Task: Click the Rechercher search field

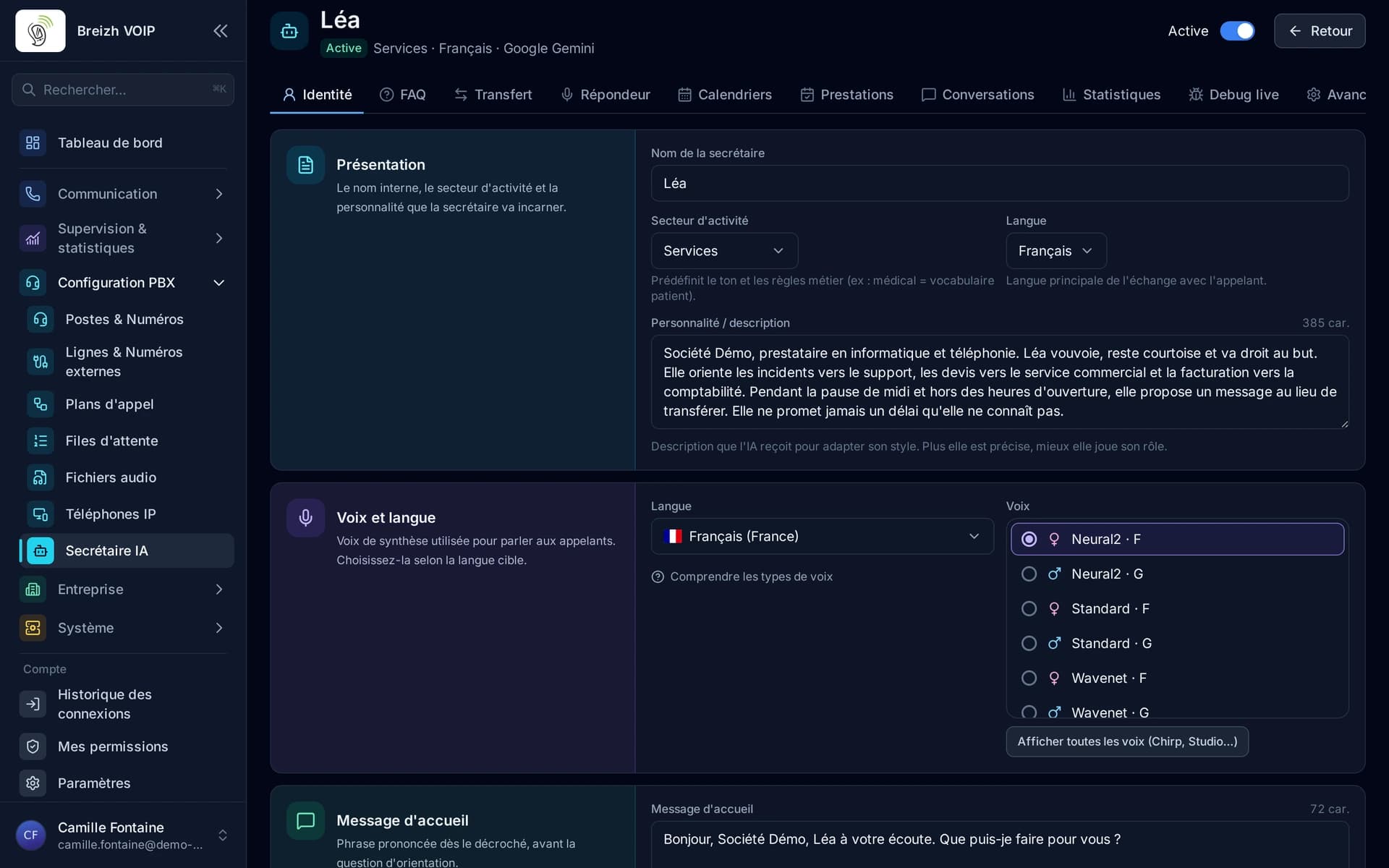Action: (x=123, y=90)
